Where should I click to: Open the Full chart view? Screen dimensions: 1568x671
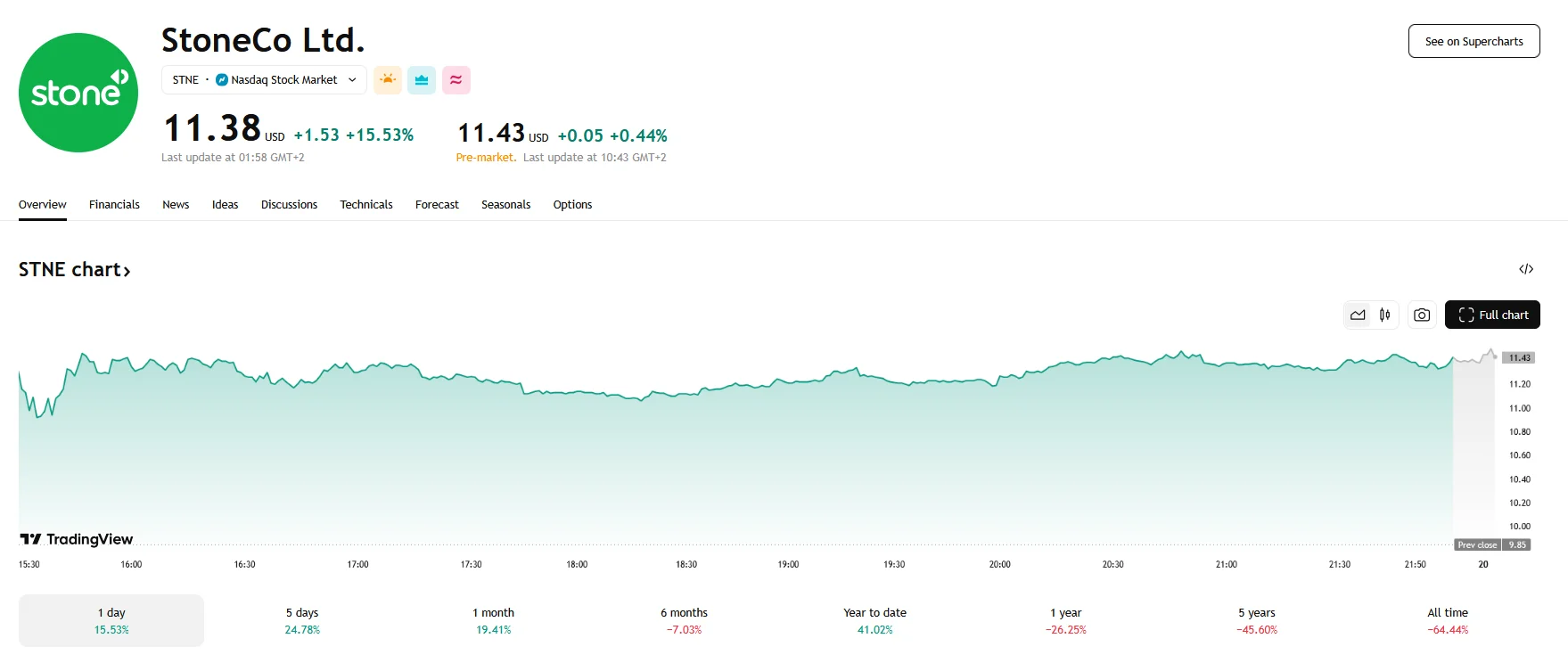(1492, 315)
